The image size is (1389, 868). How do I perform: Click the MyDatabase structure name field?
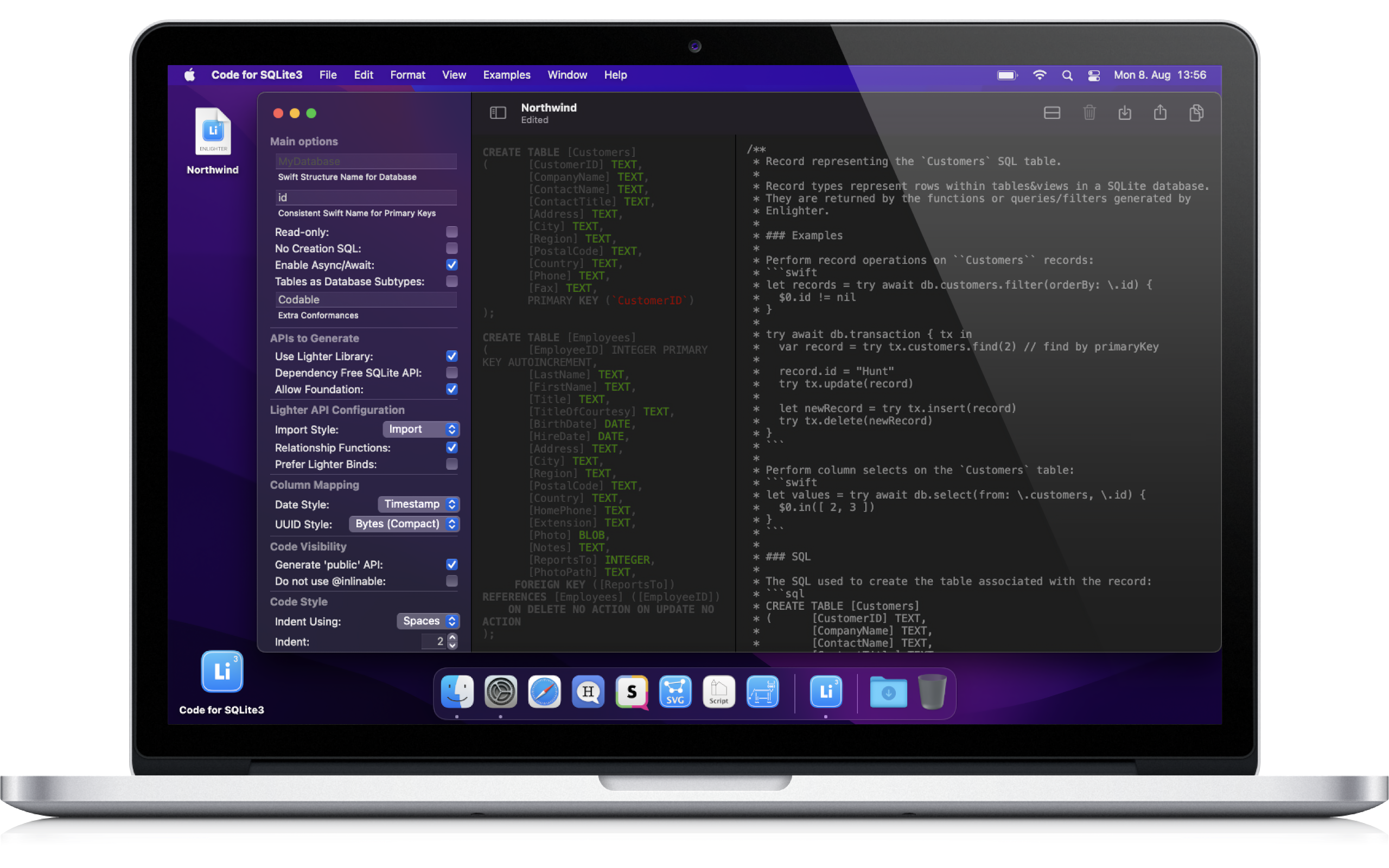(366, 161)
